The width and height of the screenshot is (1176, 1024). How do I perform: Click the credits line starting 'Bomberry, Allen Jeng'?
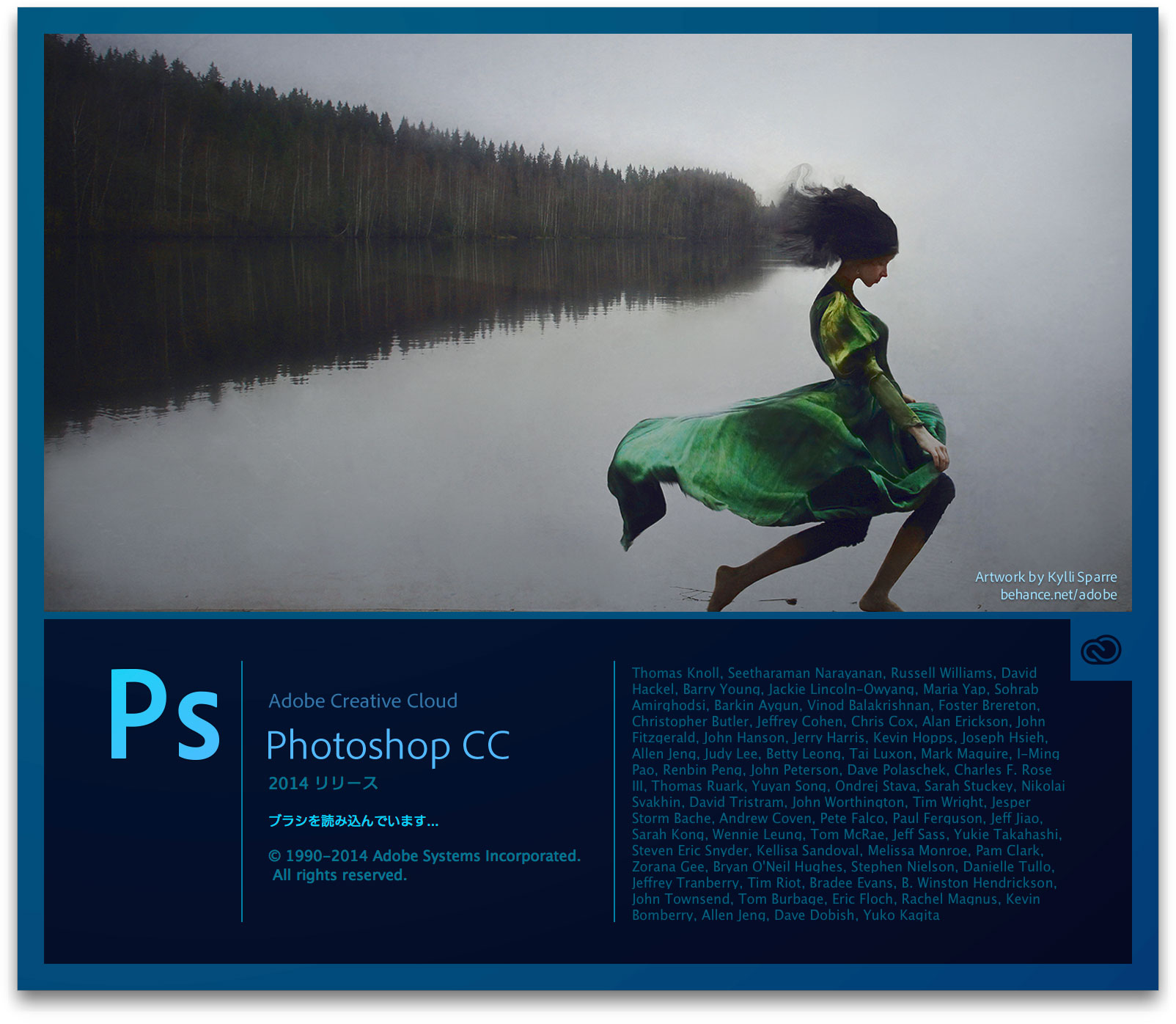coord(786,915)
